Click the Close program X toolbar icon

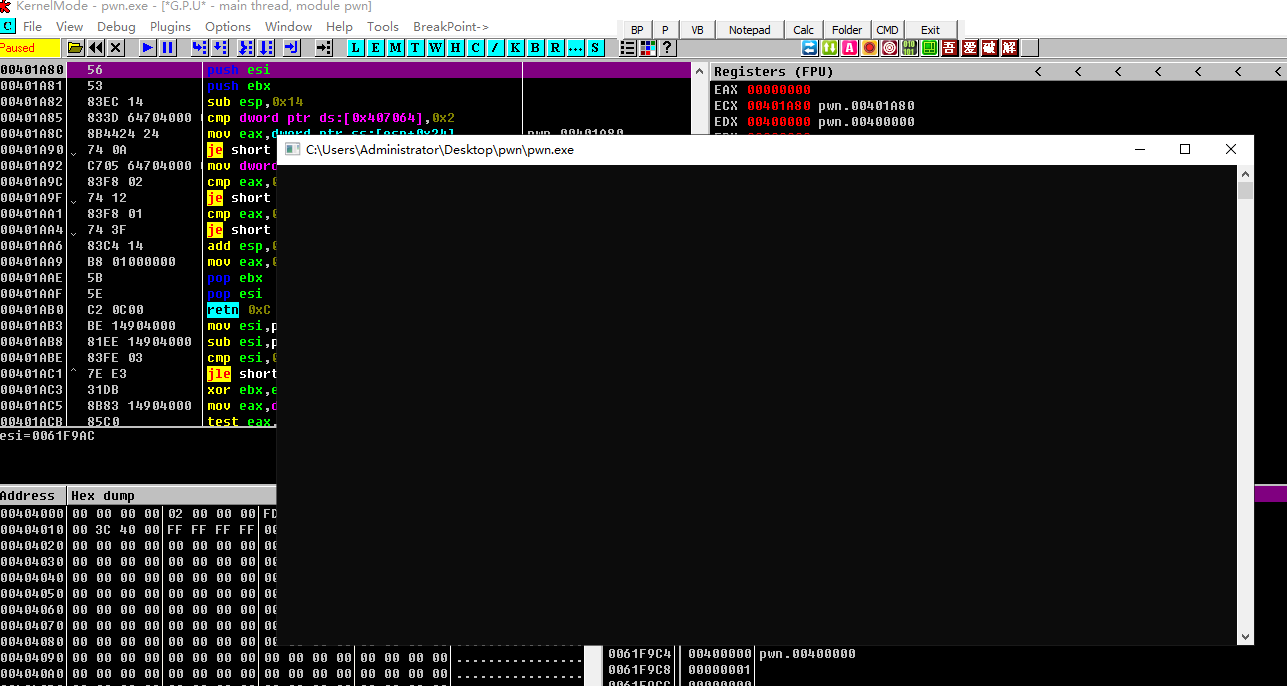(x=116, y=47)
